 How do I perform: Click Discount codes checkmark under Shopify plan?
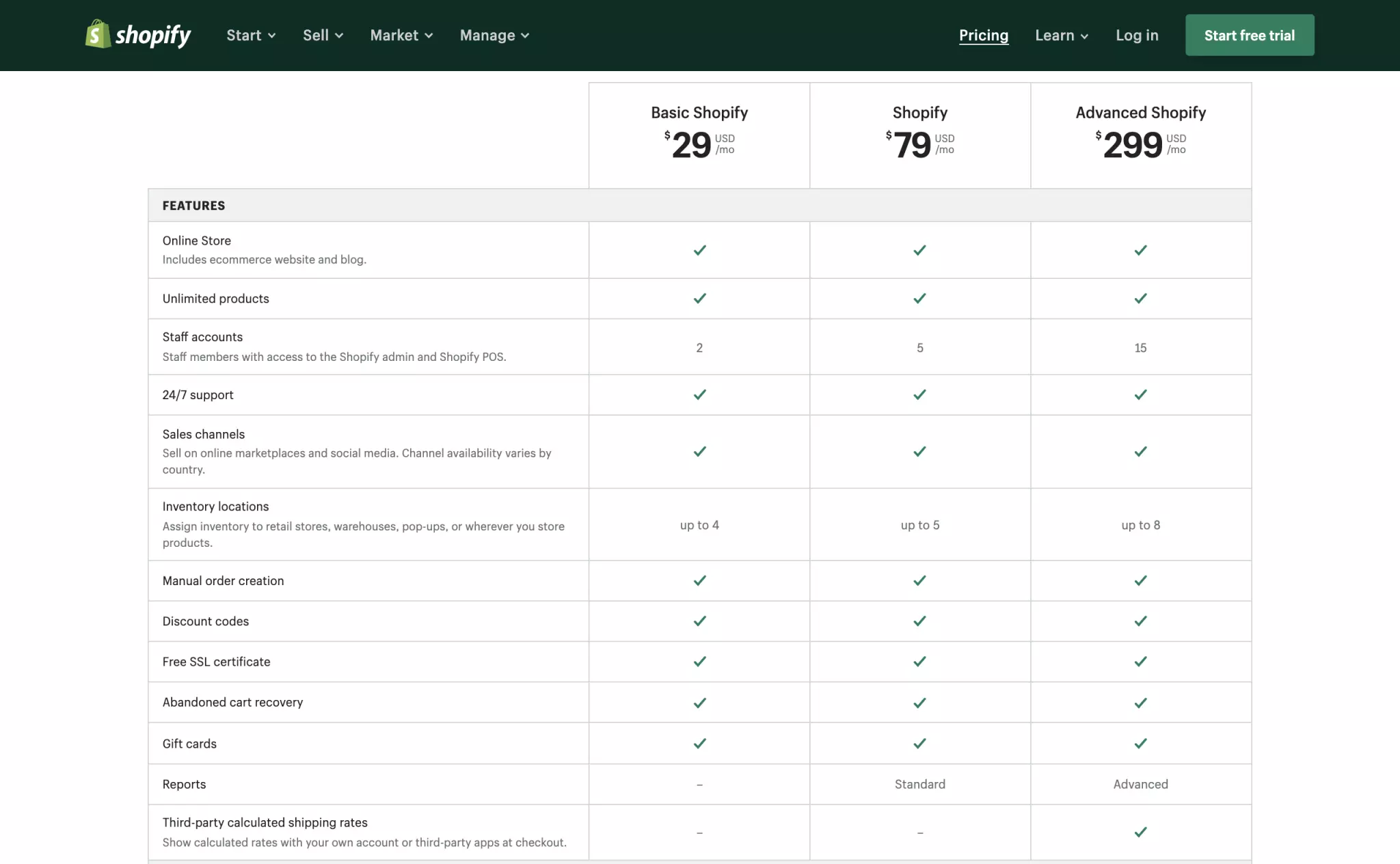click(919, 621)
